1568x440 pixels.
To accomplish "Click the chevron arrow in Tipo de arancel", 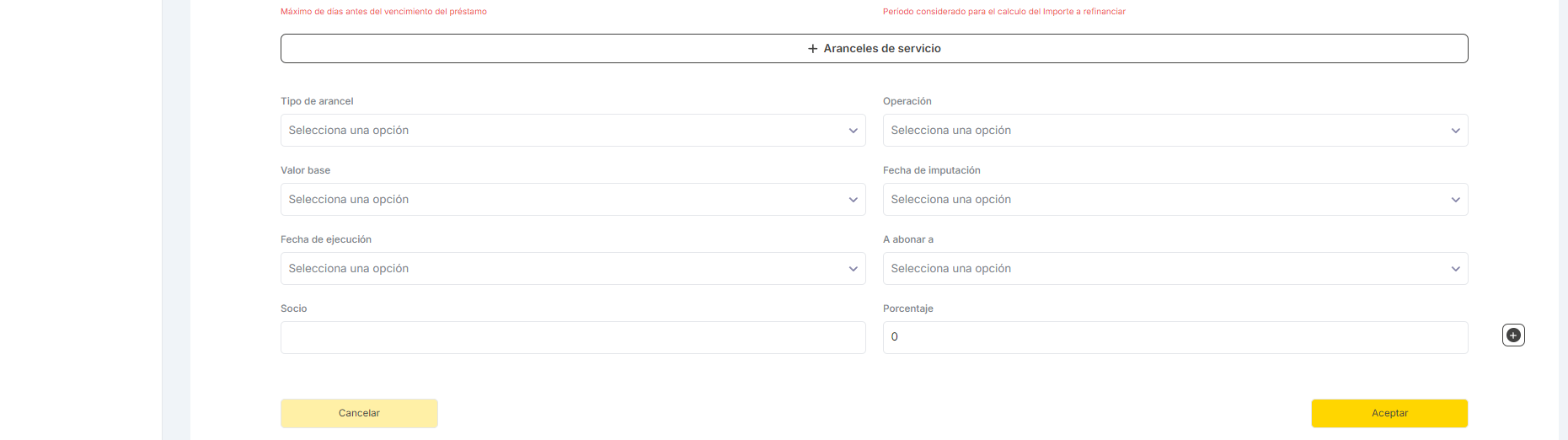I will [x=853, y=131].
